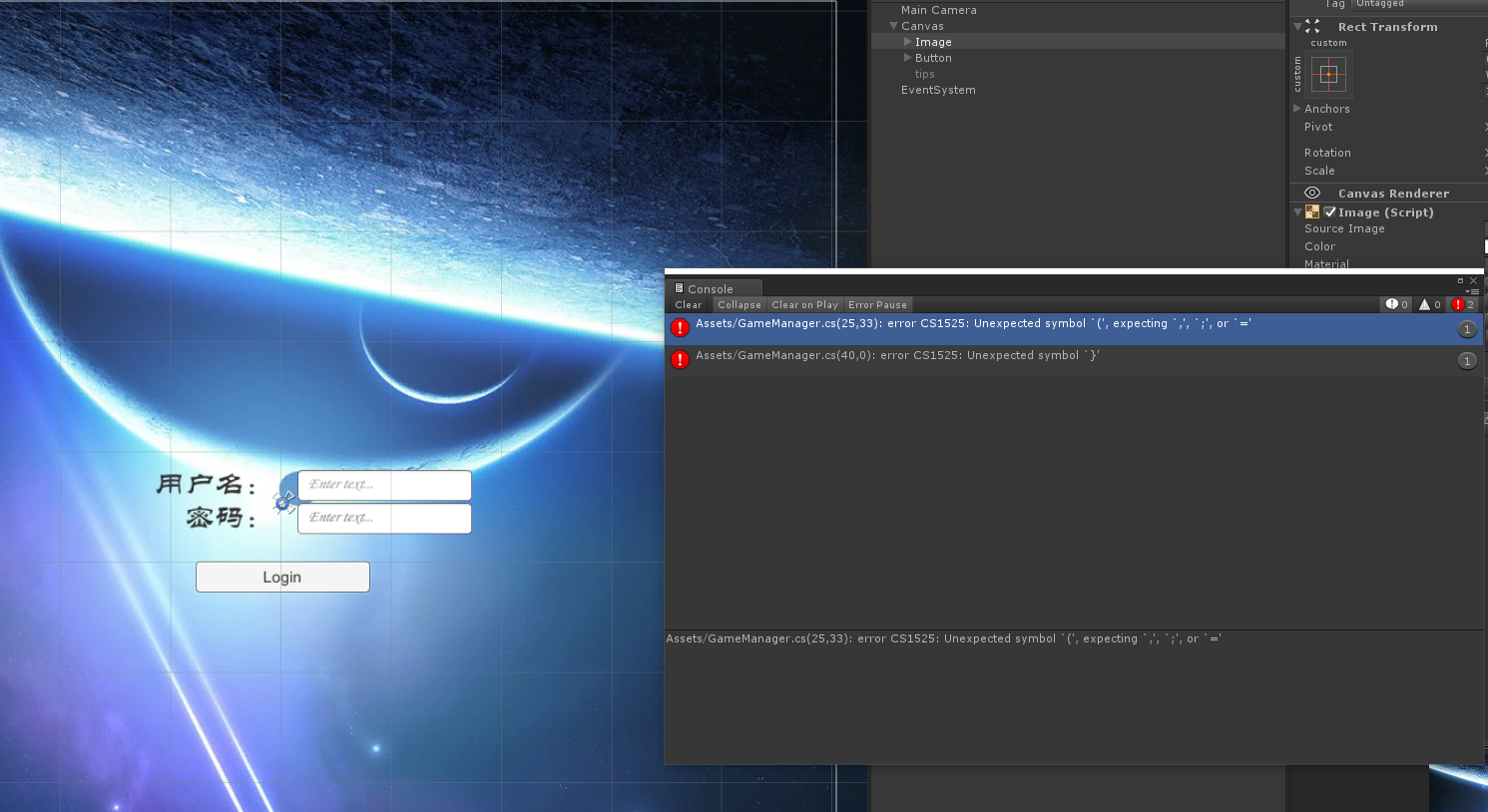This screenshot has height=812, width=1488.
Task: Toggle Clear on Play in Console
Action: [x=804, y=305]
